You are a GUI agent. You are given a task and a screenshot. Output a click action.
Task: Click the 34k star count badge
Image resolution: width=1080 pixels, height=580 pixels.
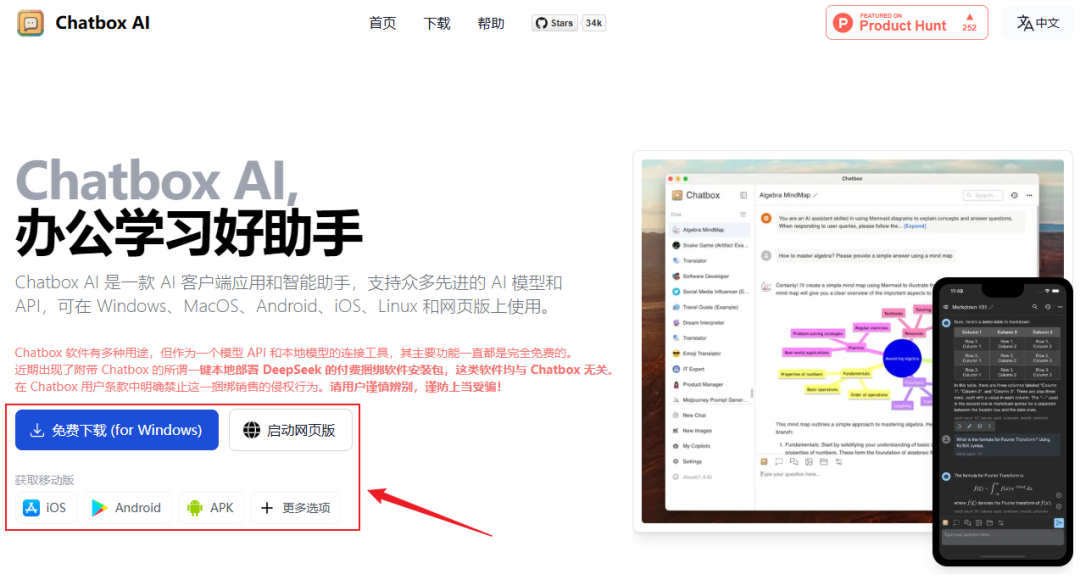(594, 23)
